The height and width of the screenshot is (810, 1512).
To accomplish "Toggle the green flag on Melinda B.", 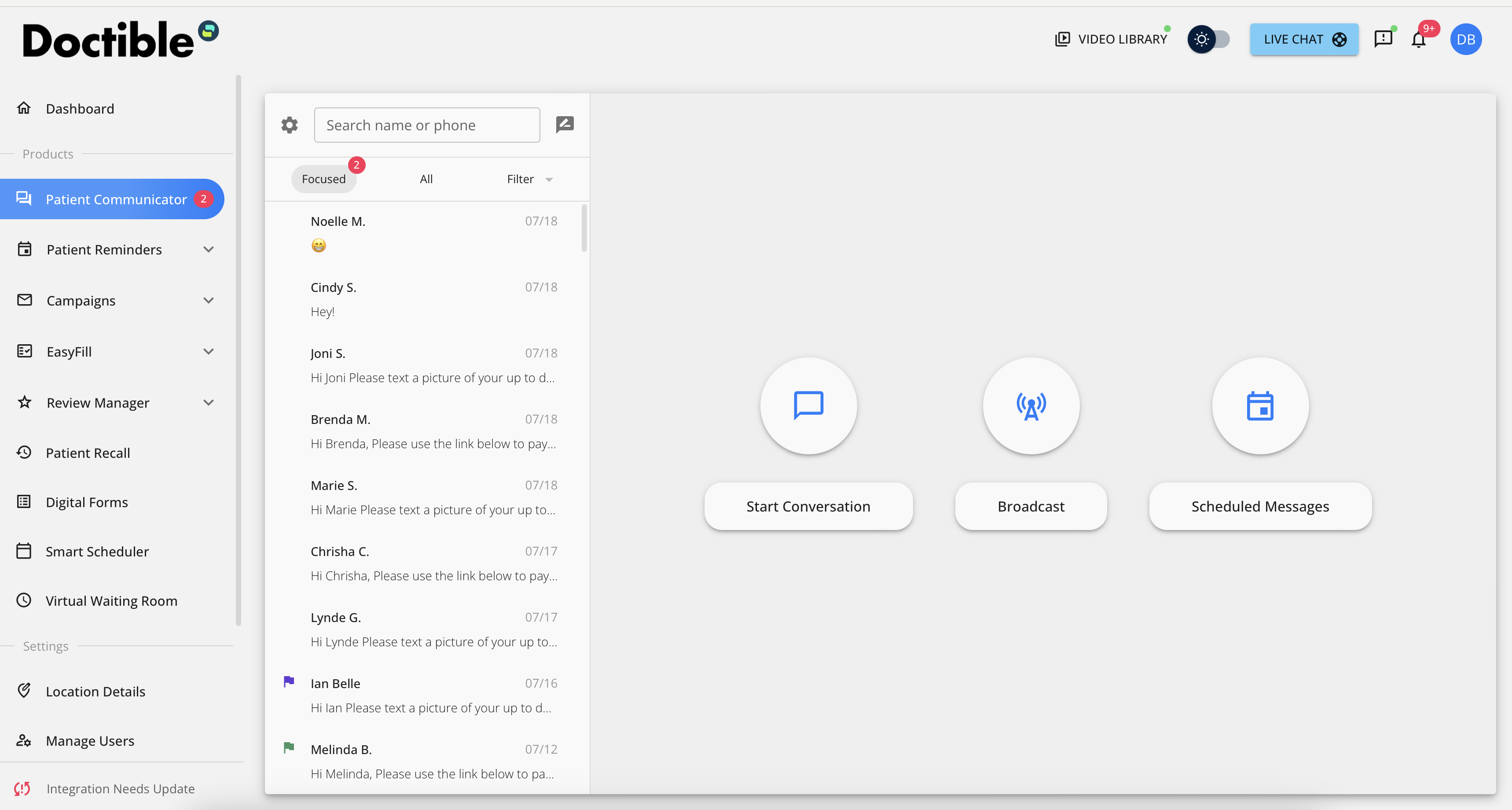I will pos(289,747).
